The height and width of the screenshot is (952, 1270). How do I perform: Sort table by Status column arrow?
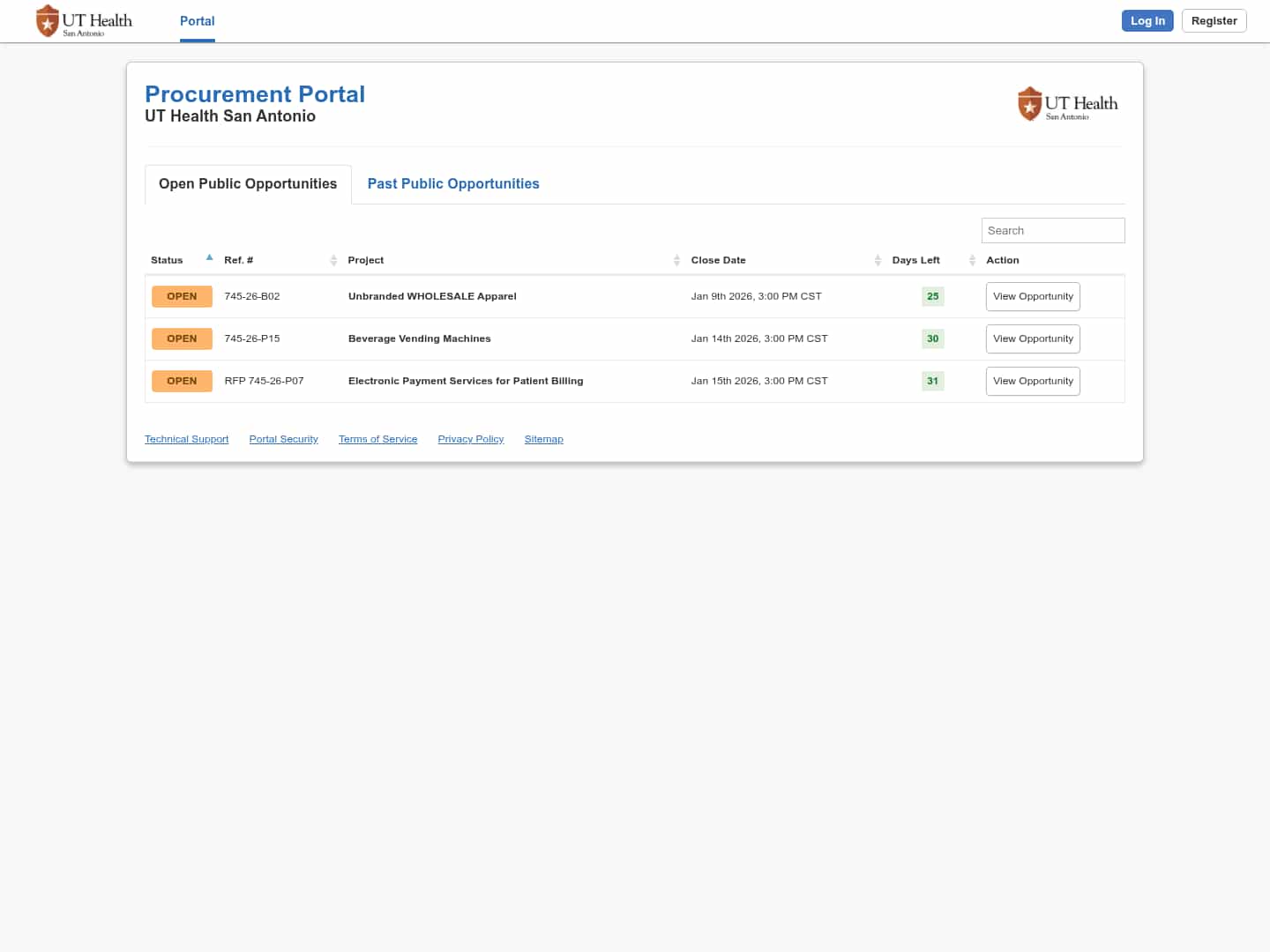click(x=209, y=258)
